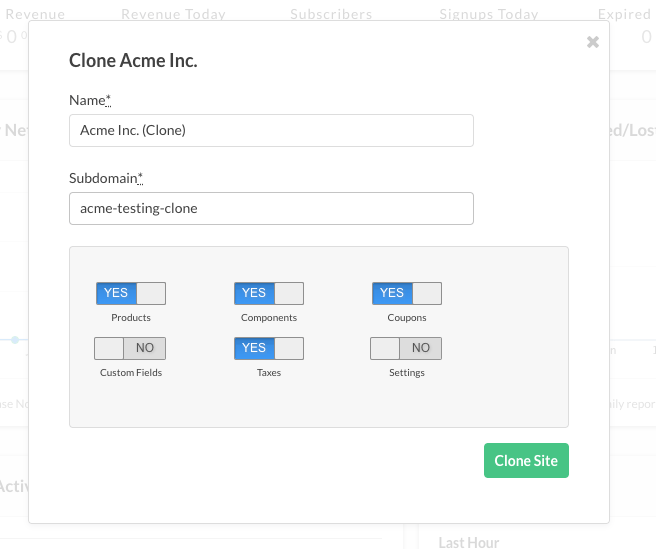
Task: Click the Subdomain field label
Action: (x=105, y=178)
